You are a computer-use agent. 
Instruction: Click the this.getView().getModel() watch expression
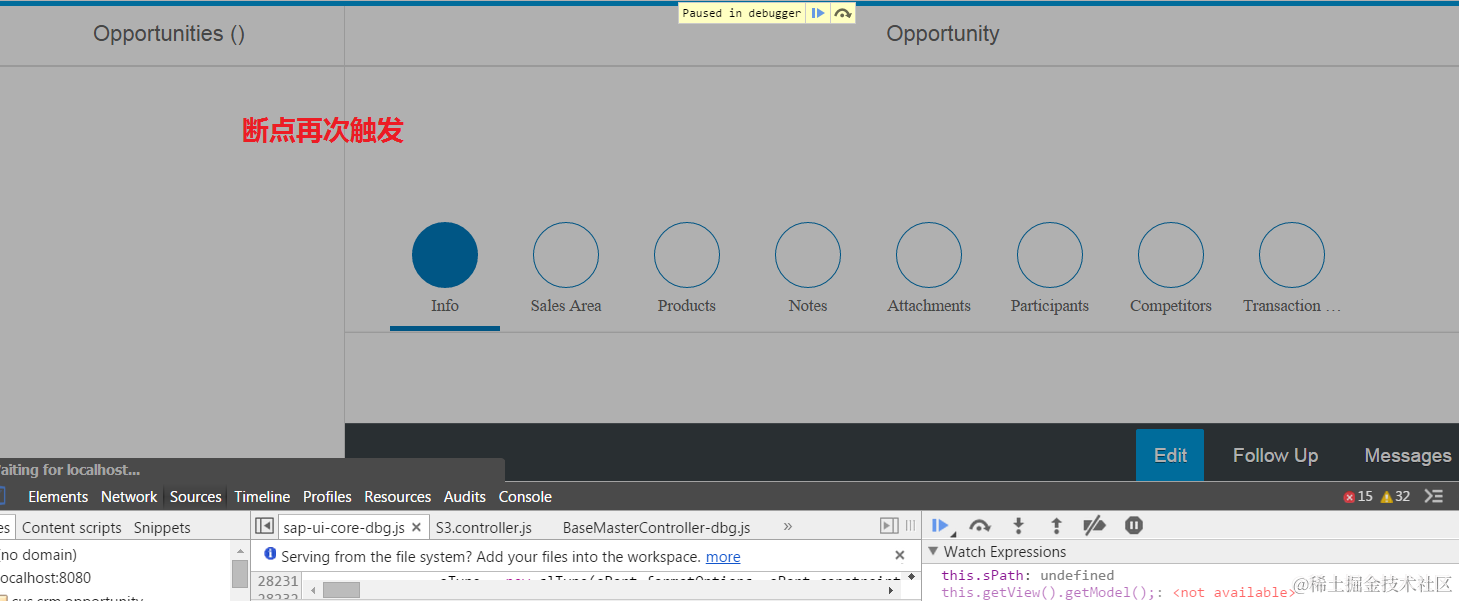point(1118,593)
